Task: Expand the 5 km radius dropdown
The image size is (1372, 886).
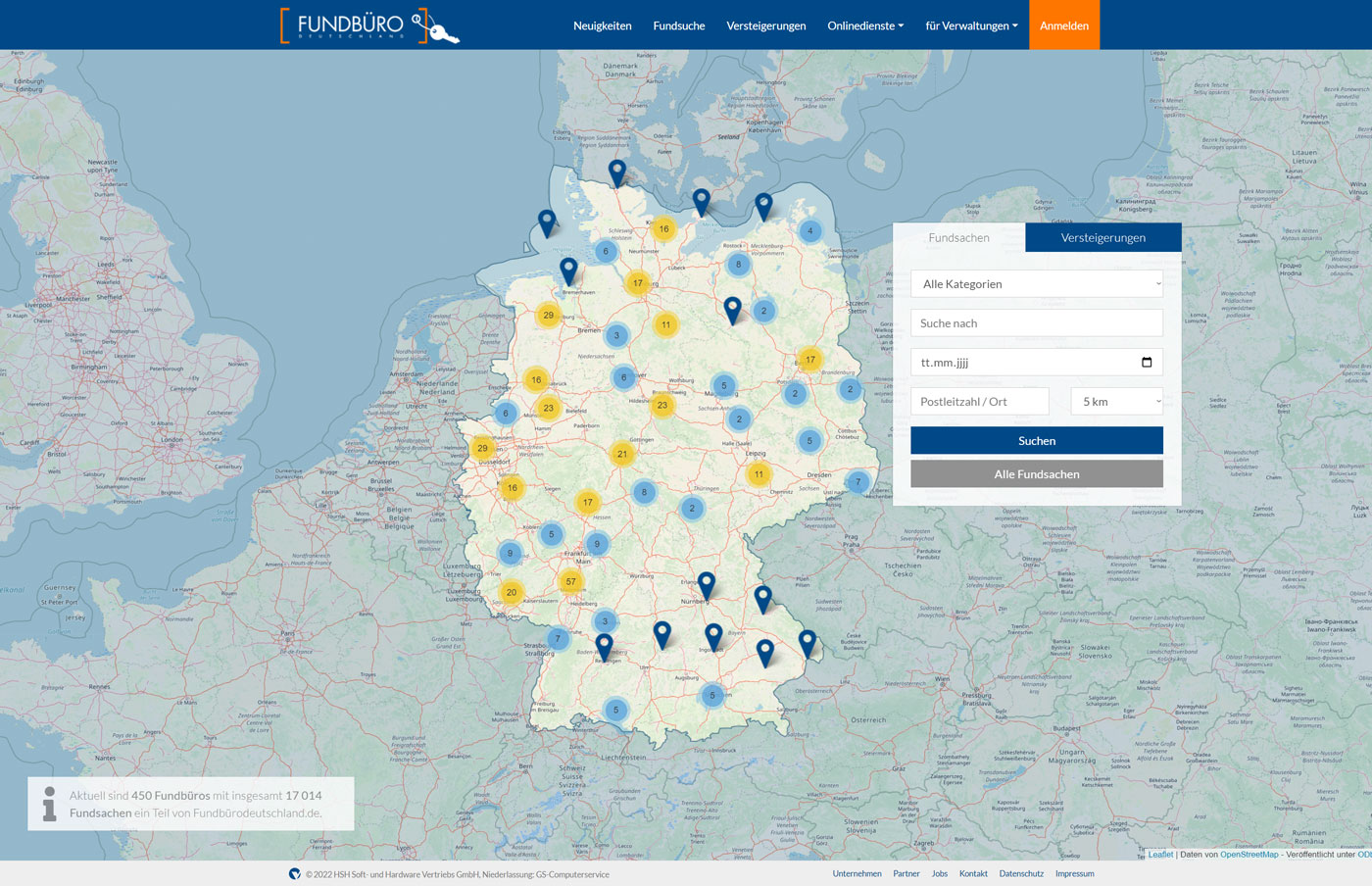Action: click(x=1116, y=402)
